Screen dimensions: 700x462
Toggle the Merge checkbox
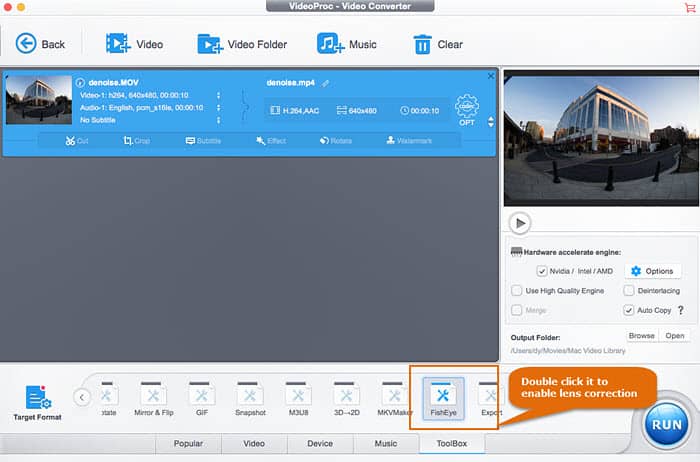tap(517, 310)
